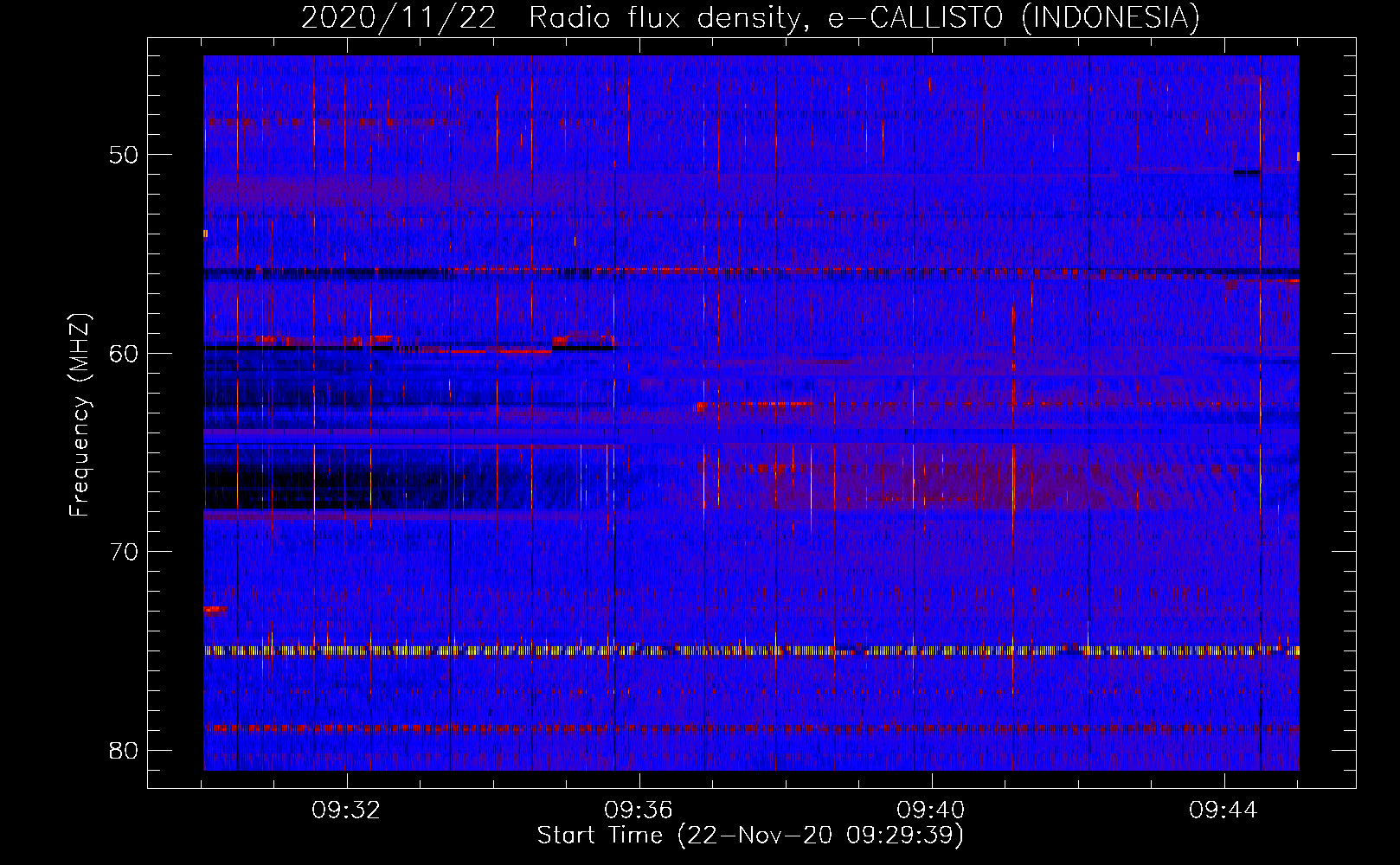The image size is (1400, 865).
Task: Select the 09:32 time axis label
Action: point(347,811)
